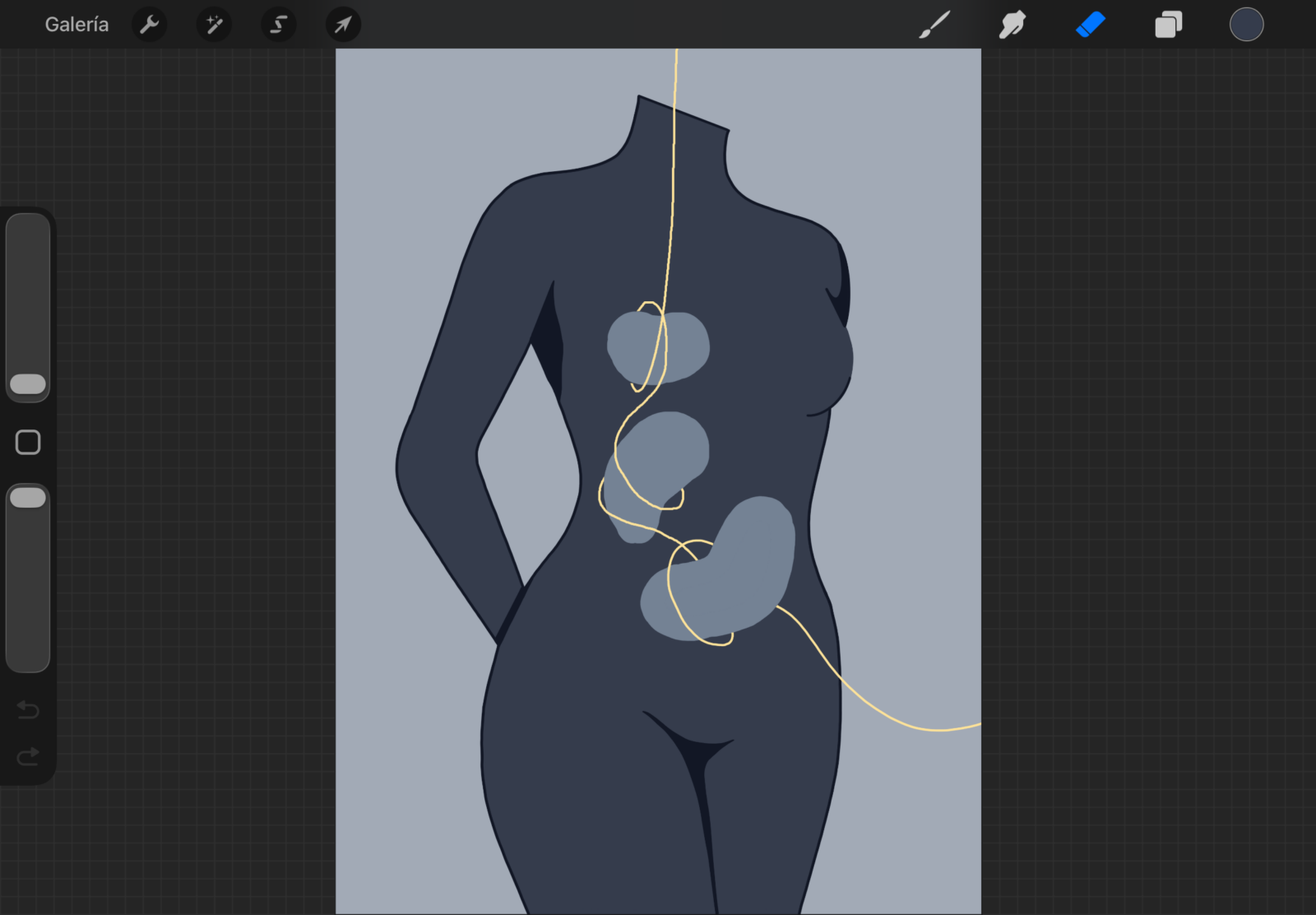Select the Brush tool
Viewport: 1316px width, 915px height.
tap(934, 25)
